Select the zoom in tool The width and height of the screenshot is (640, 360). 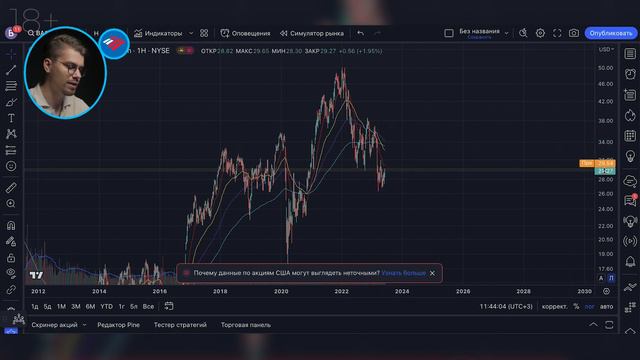click(11, 204)
